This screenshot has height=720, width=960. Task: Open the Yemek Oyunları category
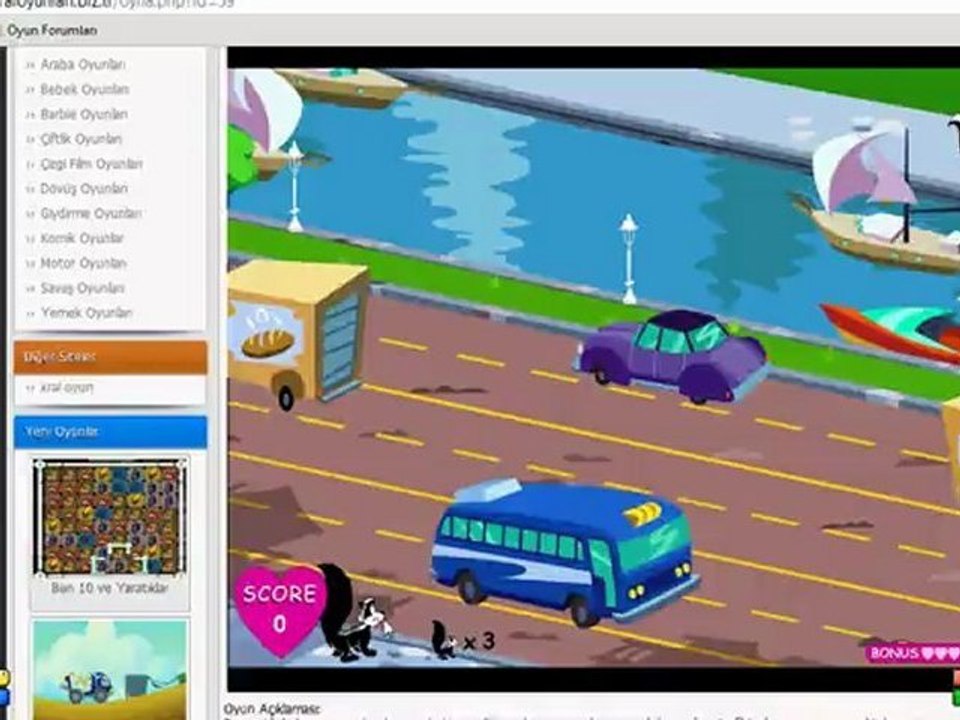pyautogui.click(x=86, y=313)
